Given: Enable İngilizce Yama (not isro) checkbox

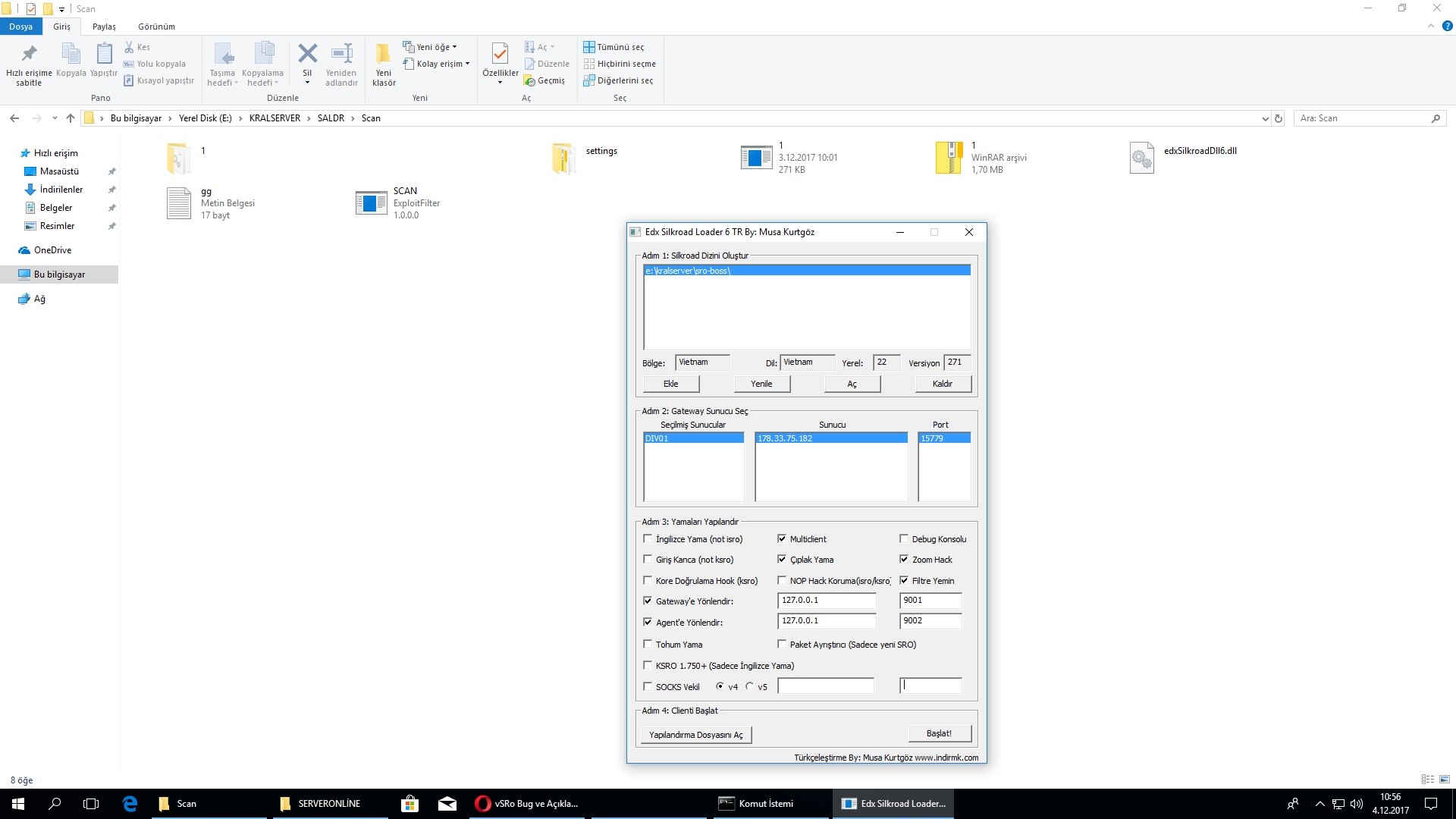Looking at the screenshot, I should [648, 539].
